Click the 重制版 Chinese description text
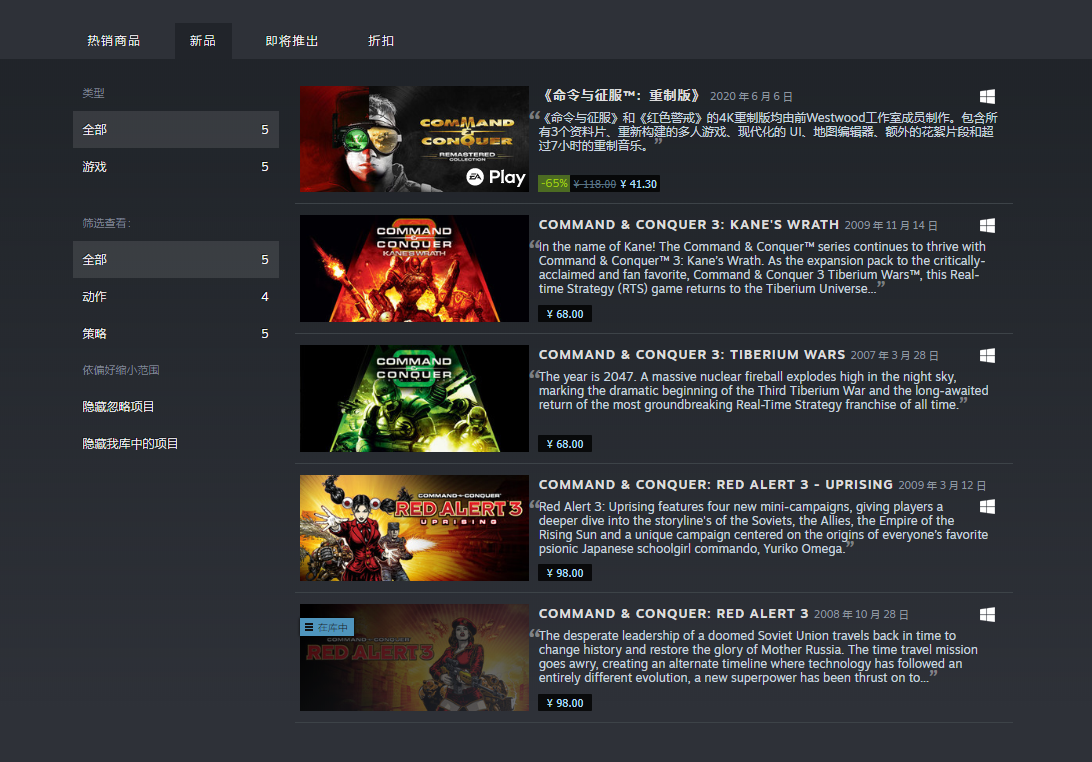 coord(768,132)
